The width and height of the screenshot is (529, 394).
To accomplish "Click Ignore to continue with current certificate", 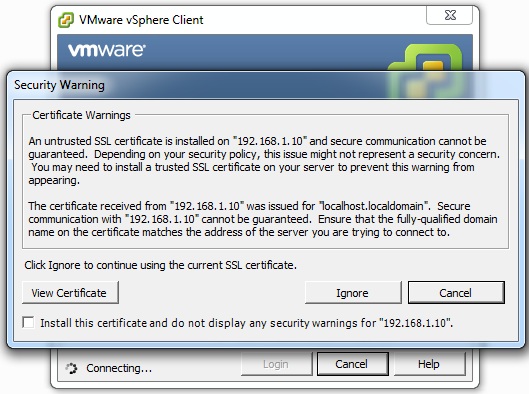I will pyautogui.click(x=353, y=292).
